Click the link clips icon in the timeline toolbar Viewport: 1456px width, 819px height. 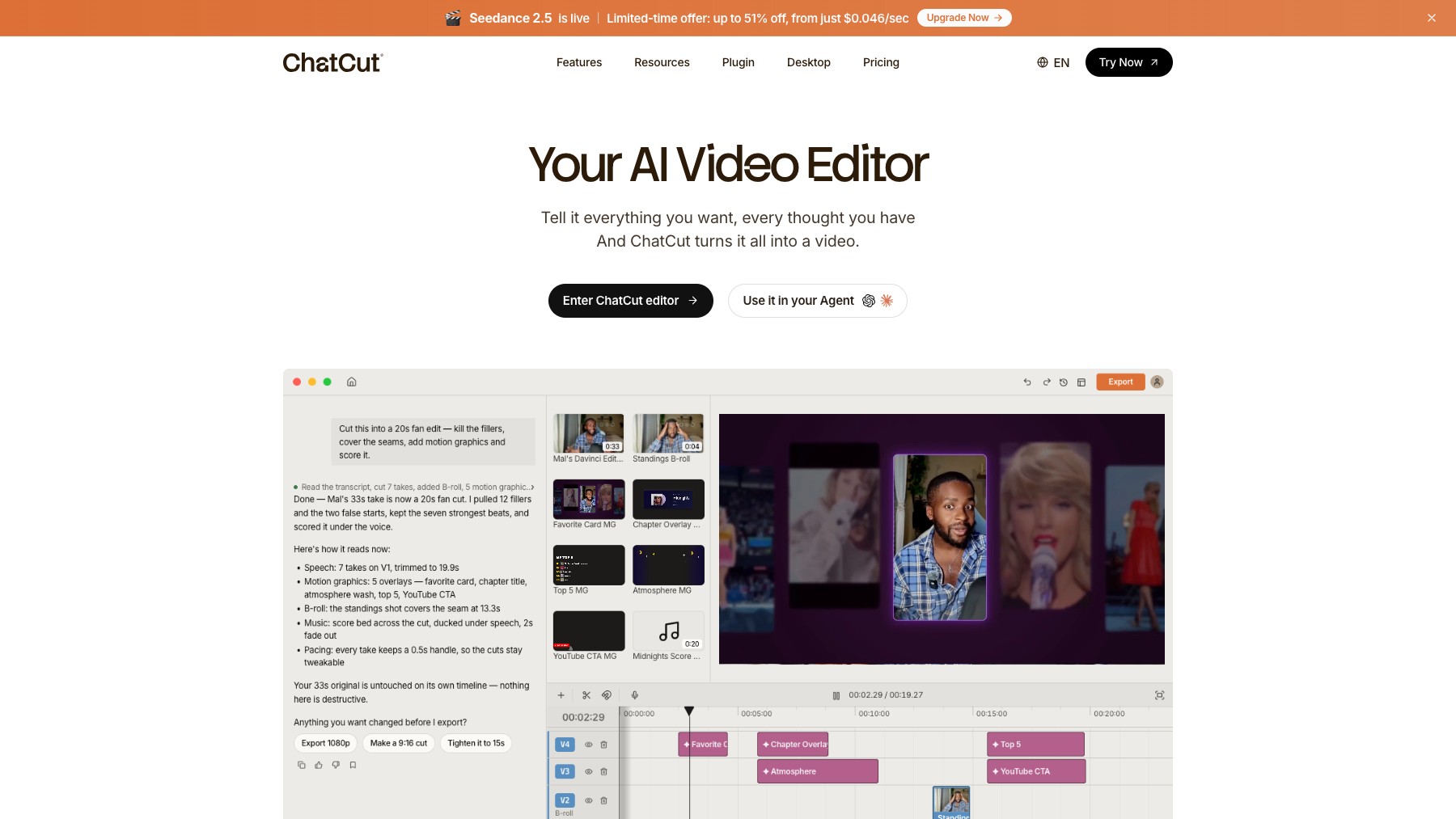[x=607, y=695]
